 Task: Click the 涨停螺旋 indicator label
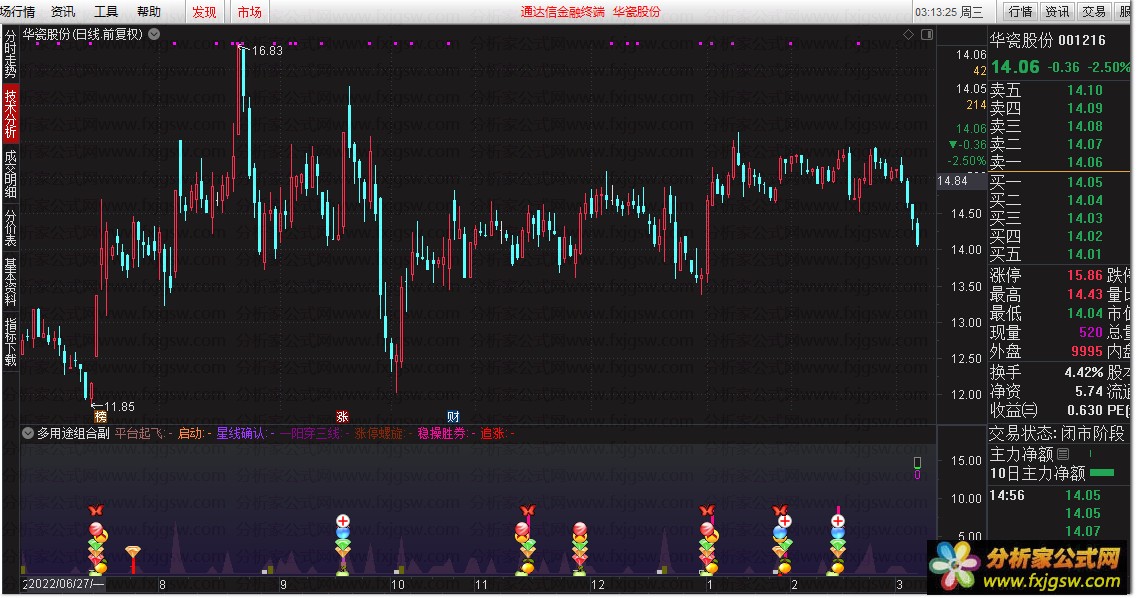[x=379, y=433]
